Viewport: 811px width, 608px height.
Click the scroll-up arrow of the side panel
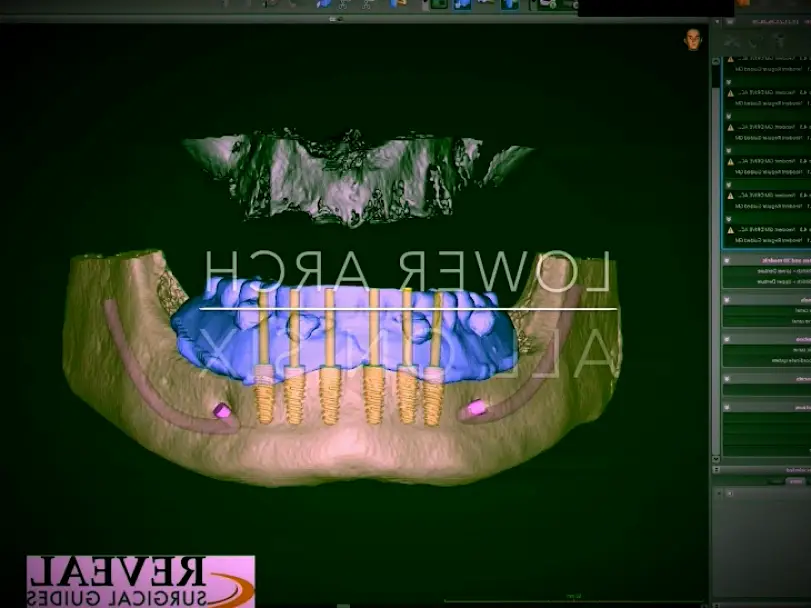(716, 62)
